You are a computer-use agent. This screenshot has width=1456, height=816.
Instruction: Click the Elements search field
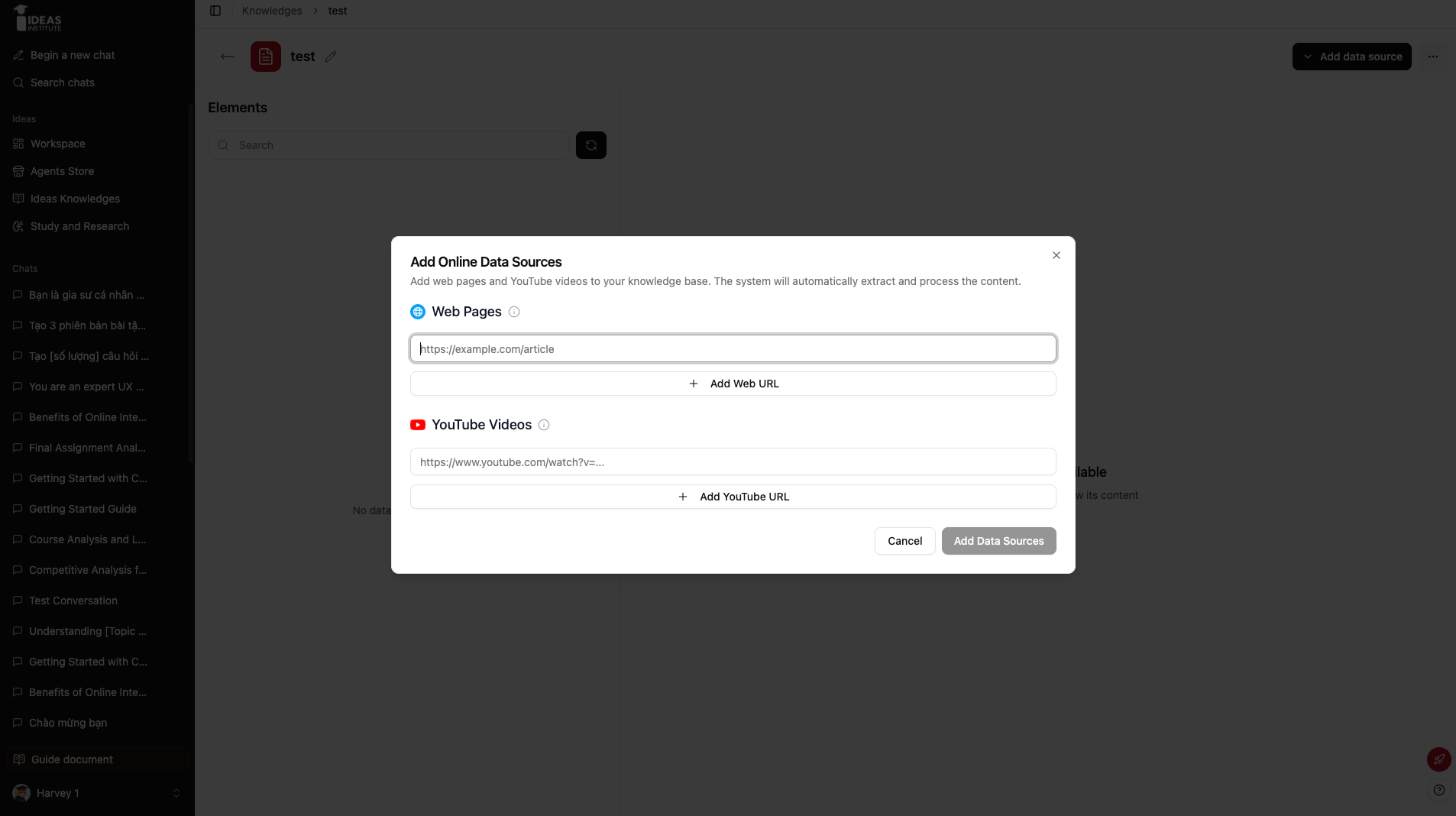pyautogui.click(x=389, y=145)
